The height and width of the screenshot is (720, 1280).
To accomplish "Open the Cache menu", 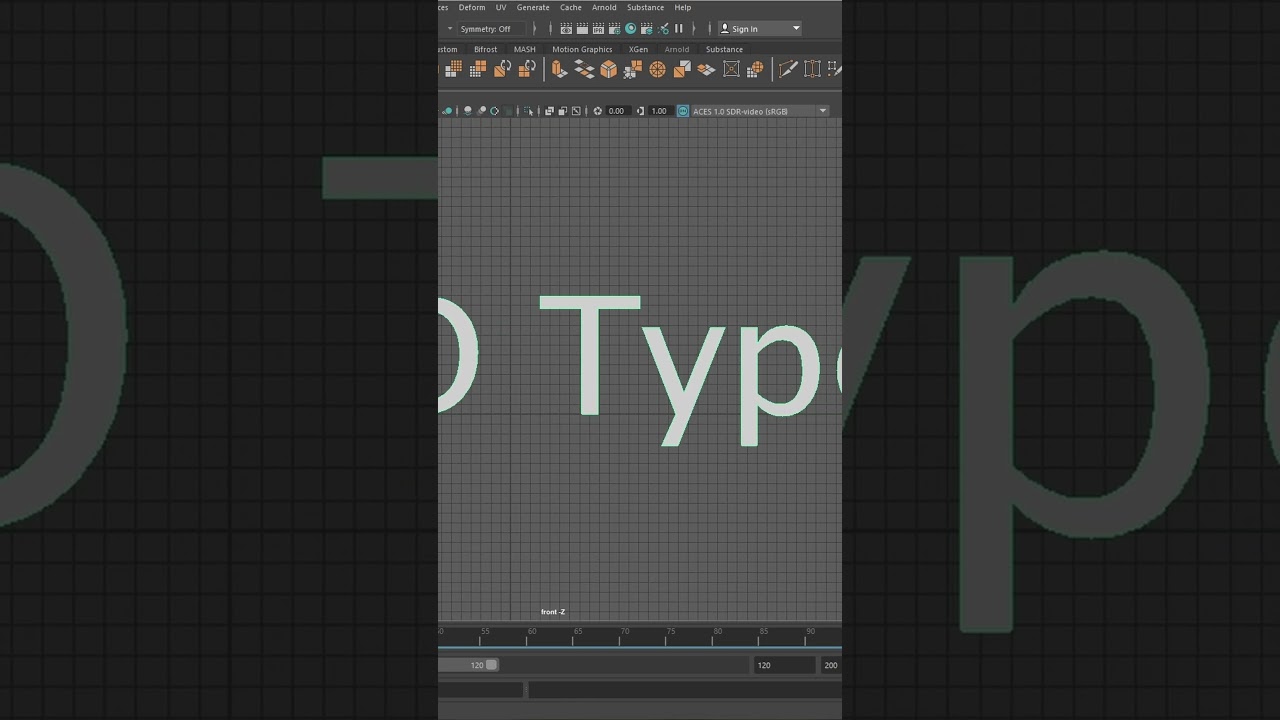I will [571, 7].
